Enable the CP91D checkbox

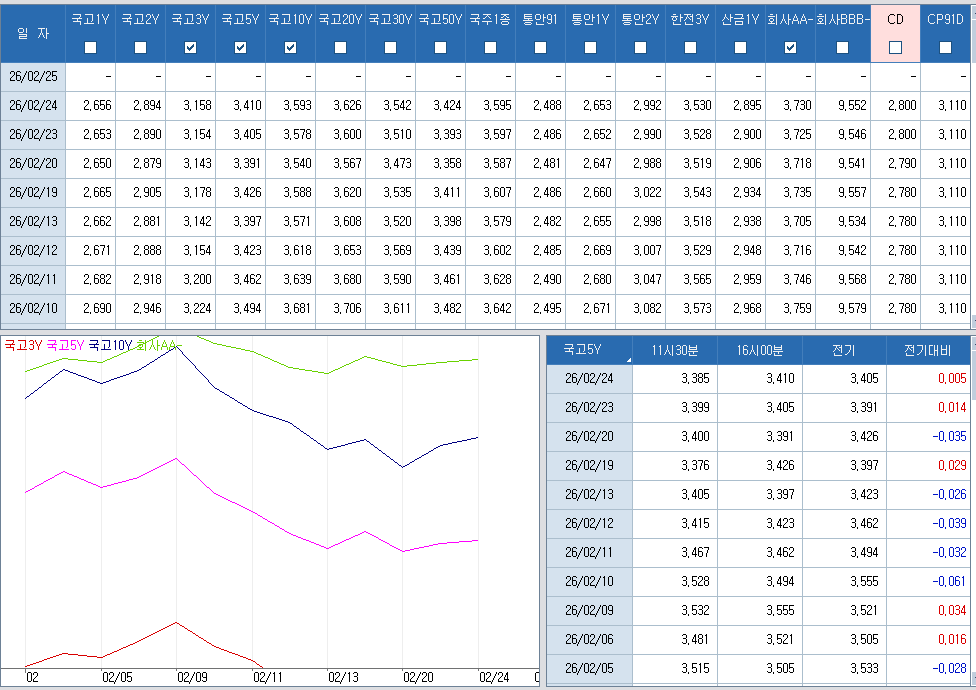tap(946, 47)
